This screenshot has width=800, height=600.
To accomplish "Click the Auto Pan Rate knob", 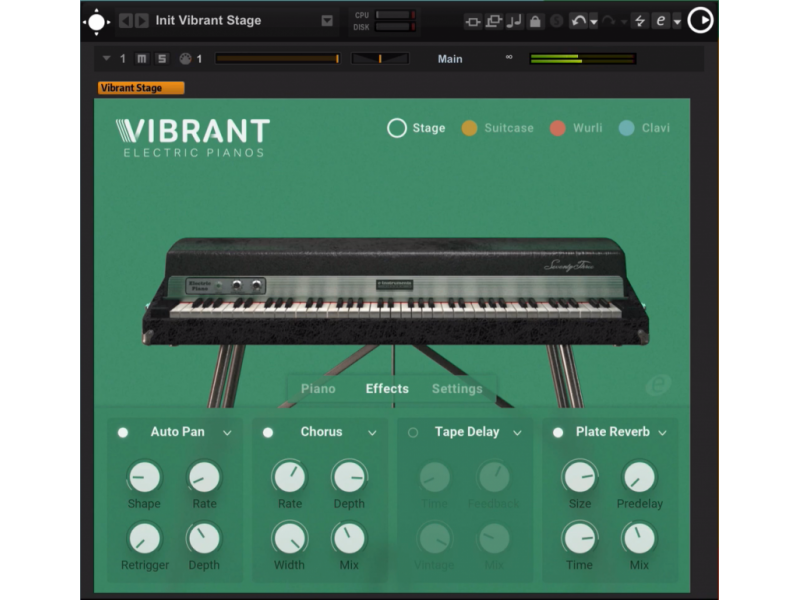I will tap(204, 478).
